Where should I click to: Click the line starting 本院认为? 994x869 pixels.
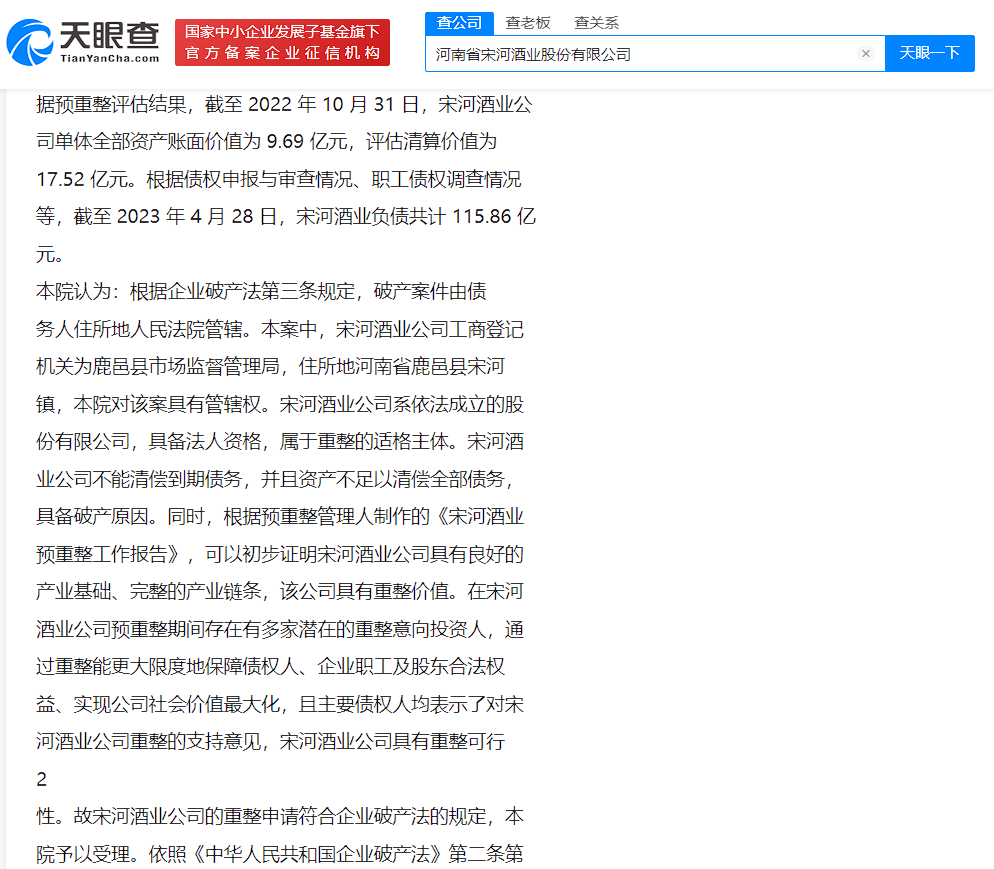point(261,292)
